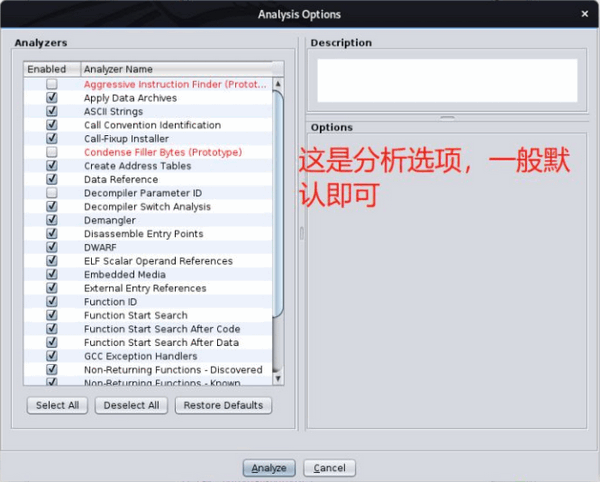Click the Description and Options splitter handle
The height and width of the screenshot is (482, 600).
coord(447,118)
